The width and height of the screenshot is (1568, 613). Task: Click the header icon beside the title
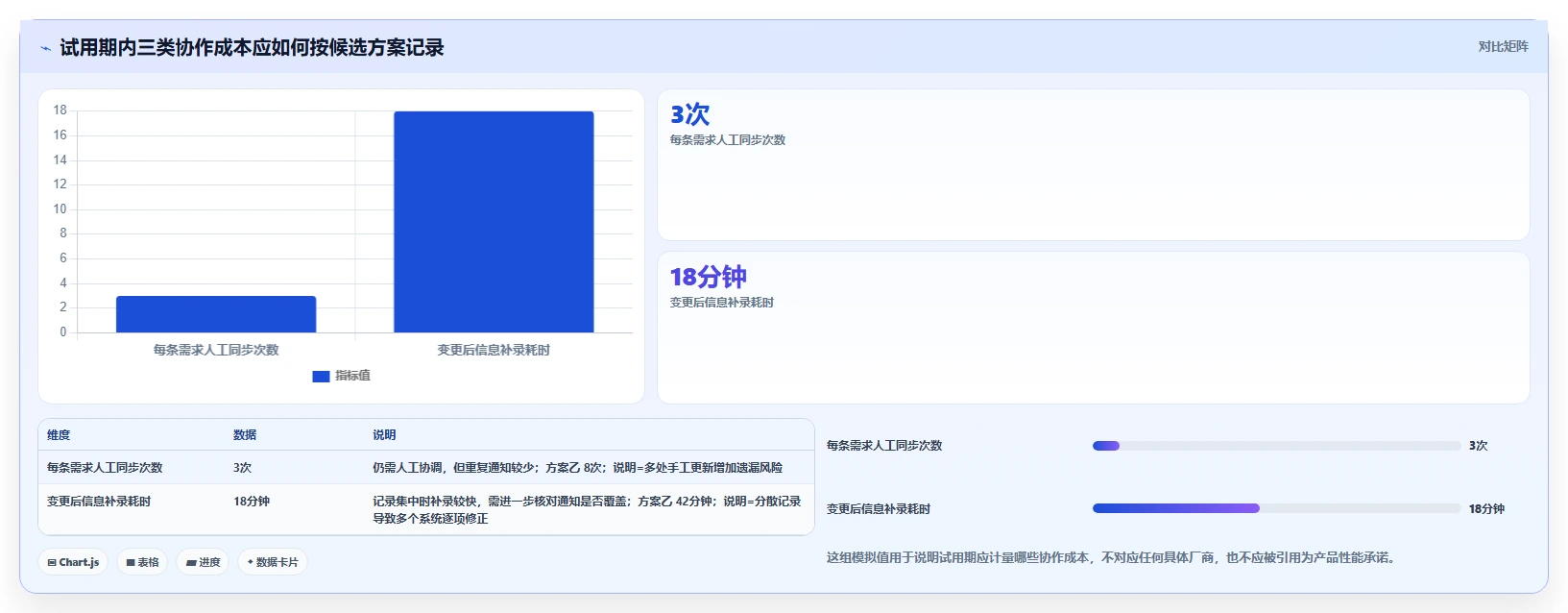tap(45, 48)
